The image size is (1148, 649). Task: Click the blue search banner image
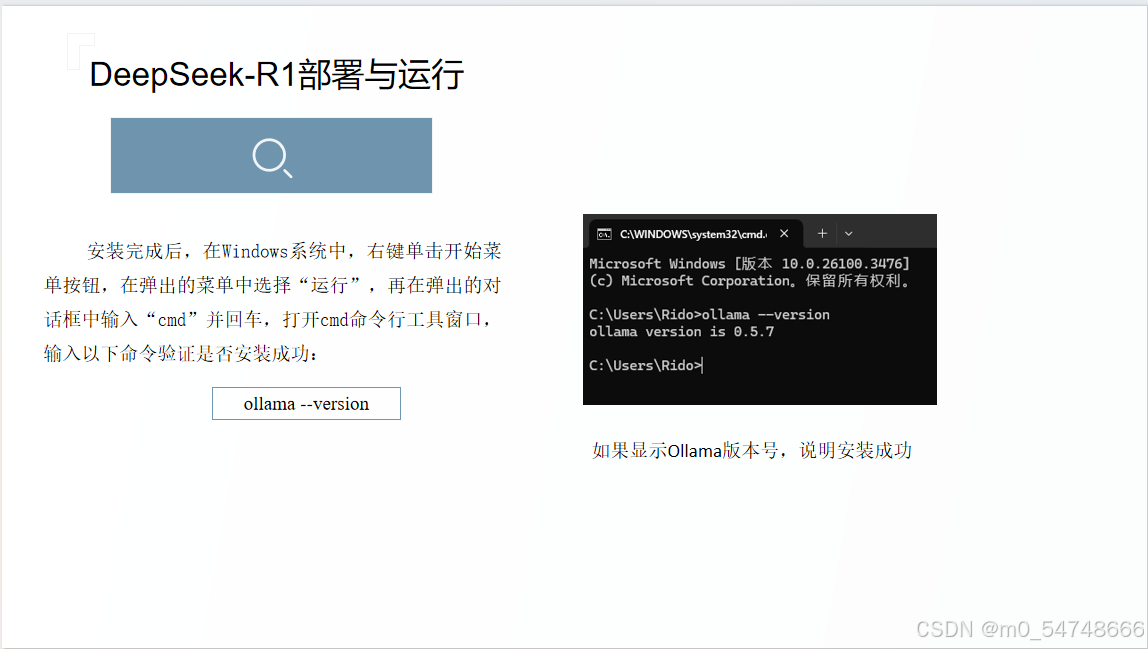[272, 155]
